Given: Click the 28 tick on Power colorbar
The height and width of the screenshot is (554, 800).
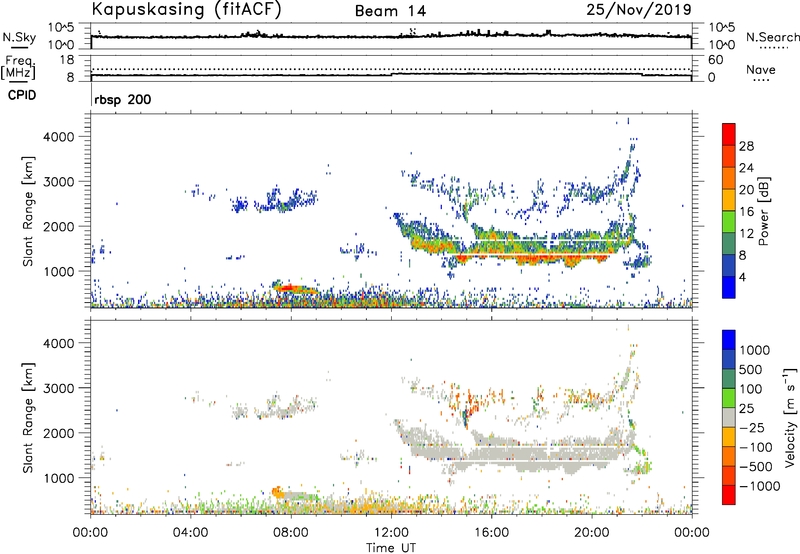Looking at the screenshot, I should click(x=746, y=146).
